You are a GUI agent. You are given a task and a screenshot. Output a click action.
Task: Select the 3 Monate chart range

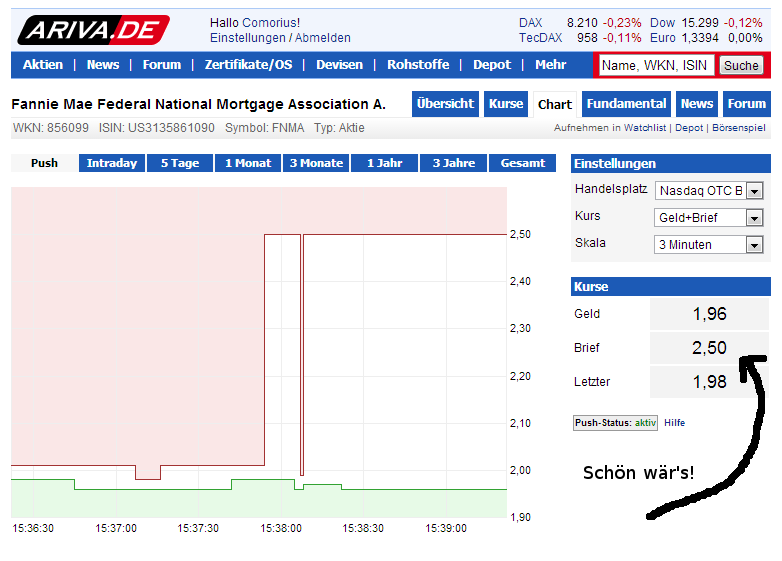(316, 163)
